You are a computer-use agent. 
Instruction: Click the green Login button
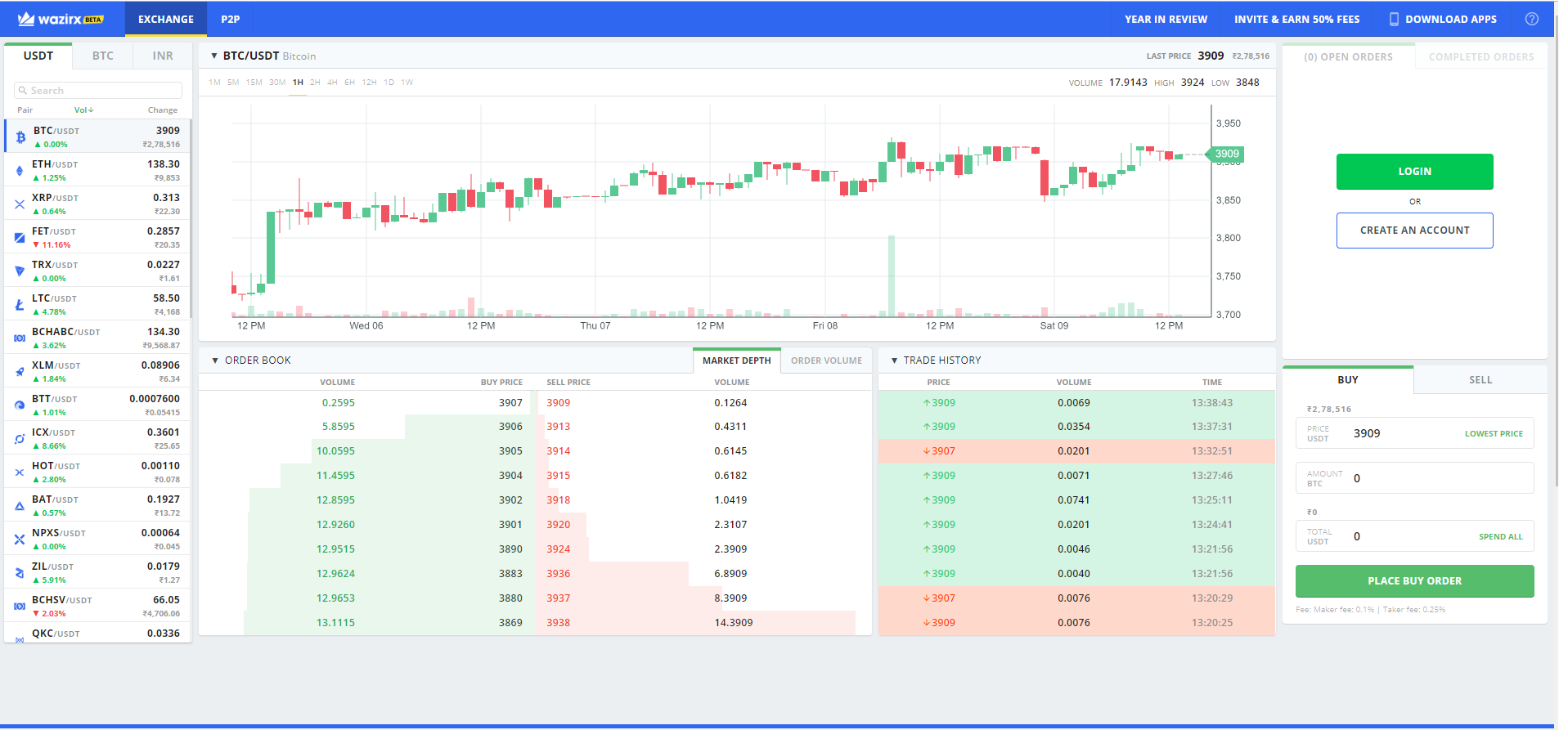(1415, 172)
